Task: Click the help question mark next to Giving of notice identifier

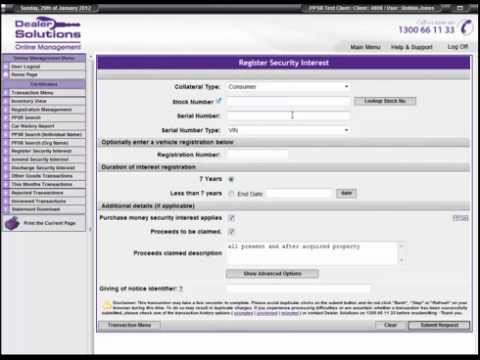Action: pyautogui.click(x=181, y=289)
